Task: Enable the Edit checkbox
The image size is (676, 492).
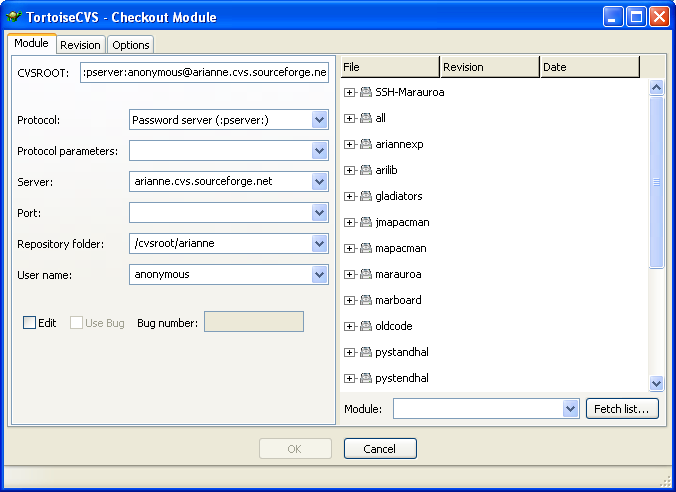Action: click(x=30, y=323)
